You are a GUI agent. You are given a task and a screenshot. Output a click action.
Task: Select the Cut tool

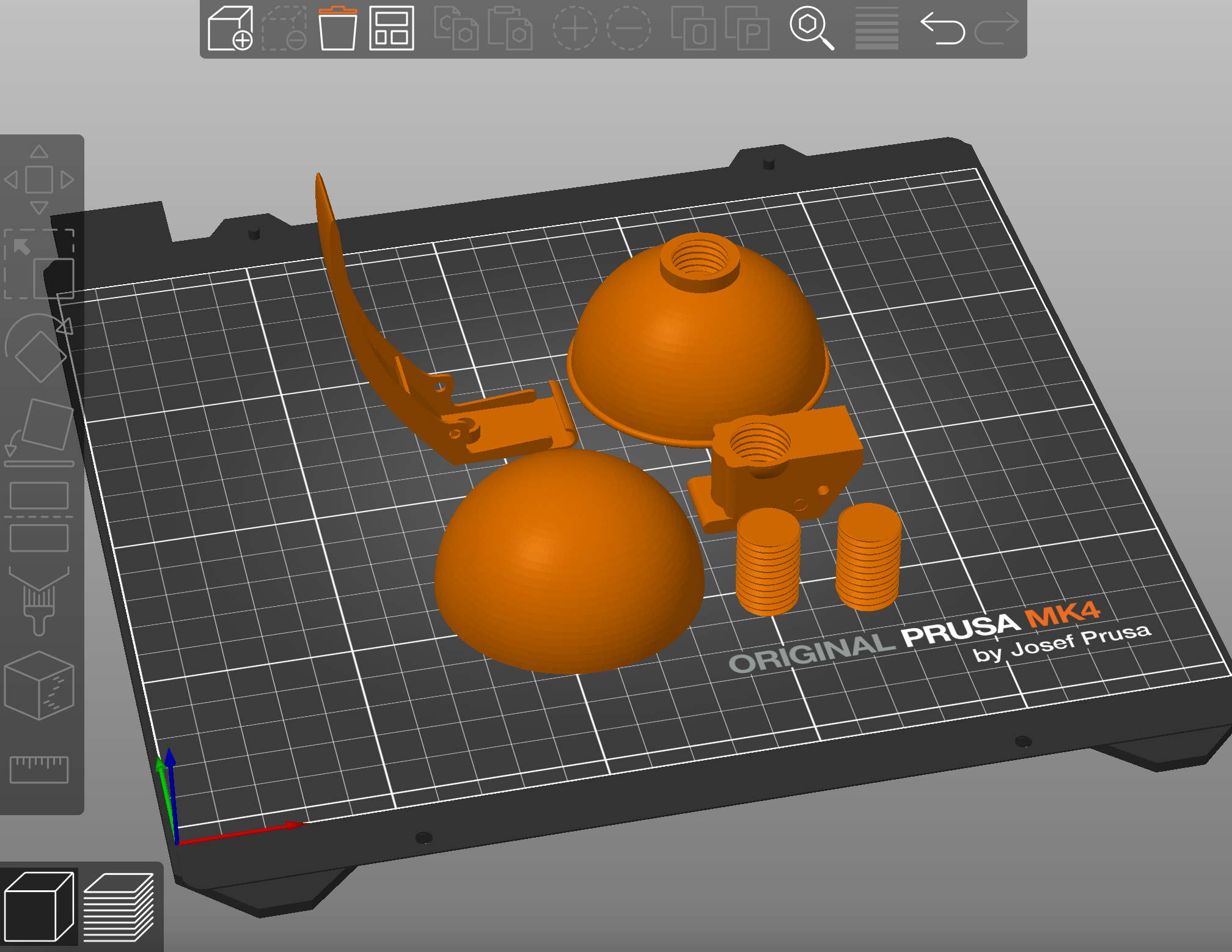point(39,517)
